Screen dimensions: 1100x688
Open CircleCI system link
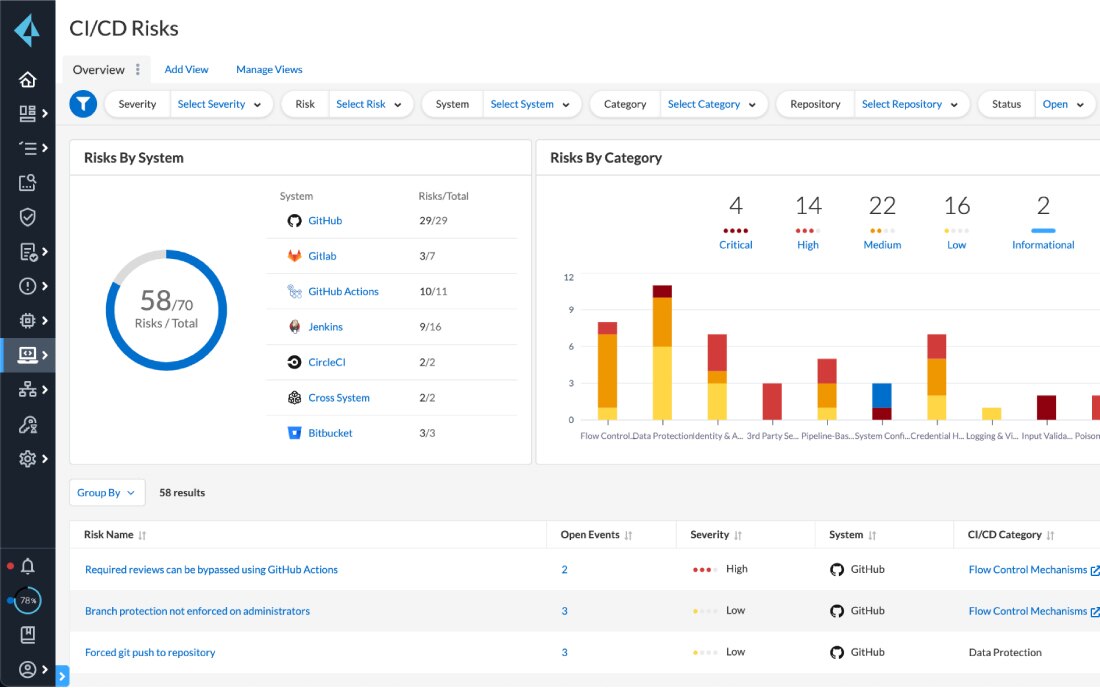click(x=327, y=362)
